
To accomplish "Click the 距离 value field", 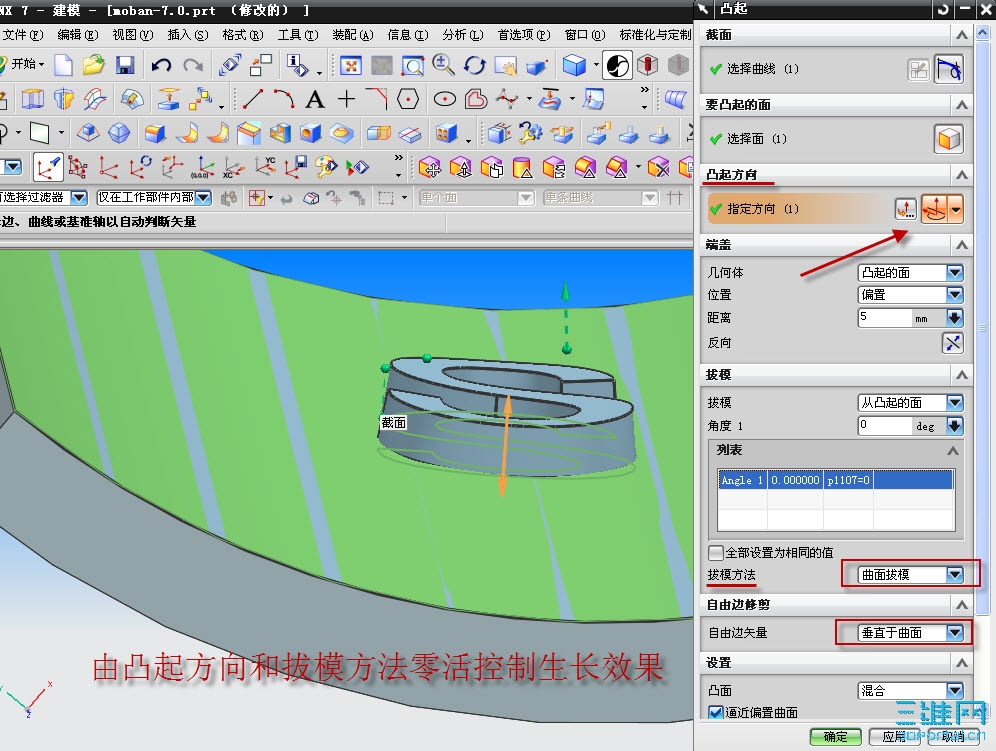I will (x=885, y=317).
